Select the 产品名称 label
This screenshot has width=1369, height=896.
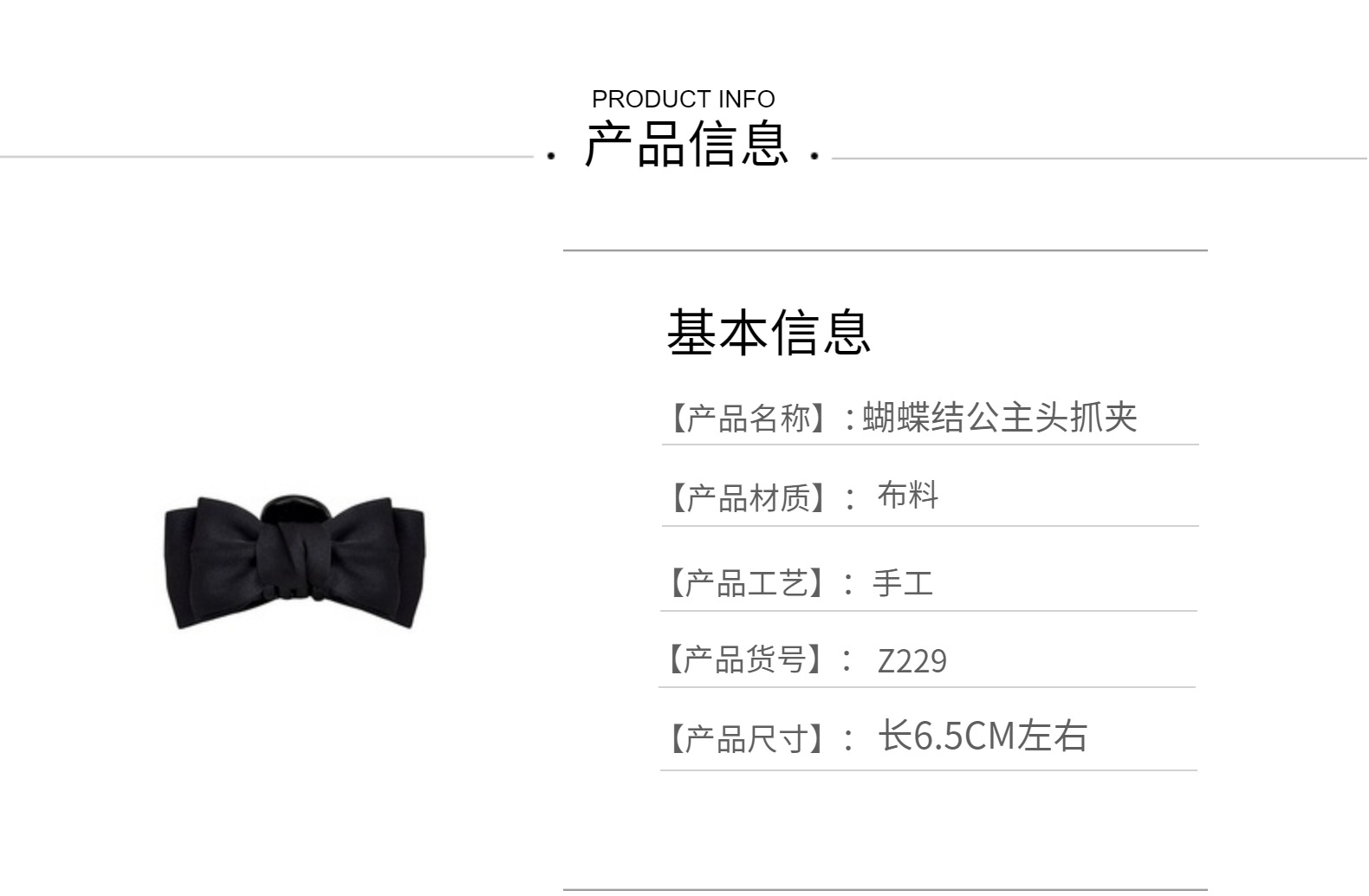coord(750,419)
